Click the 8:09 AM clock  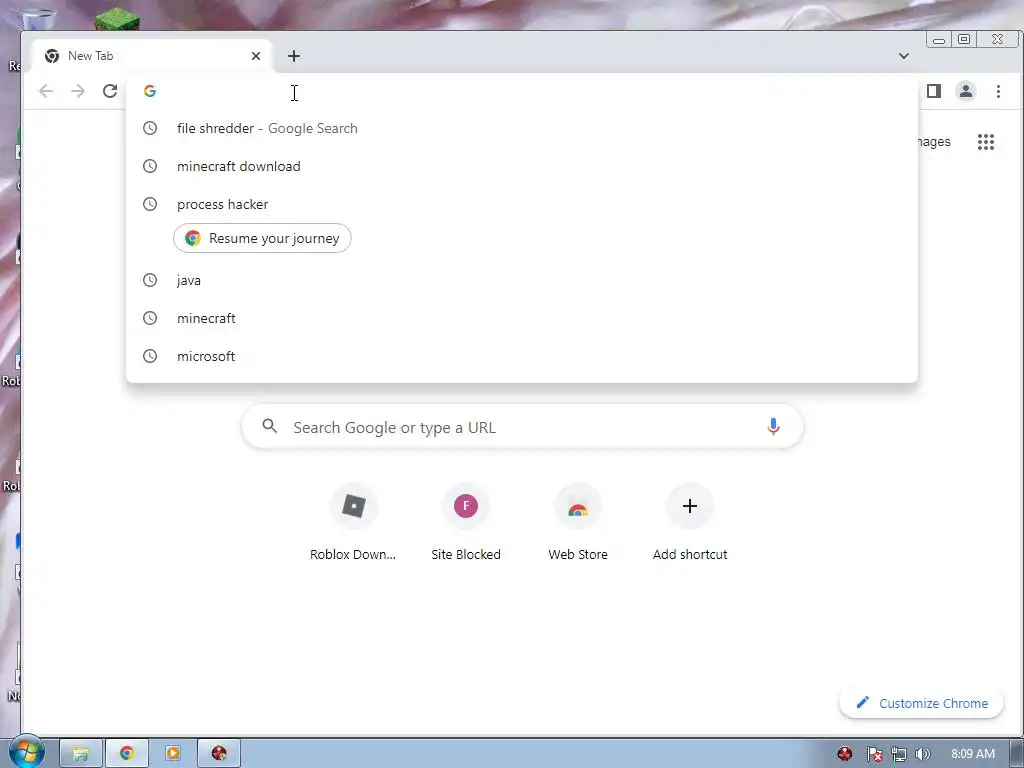(x=973, y=754)
